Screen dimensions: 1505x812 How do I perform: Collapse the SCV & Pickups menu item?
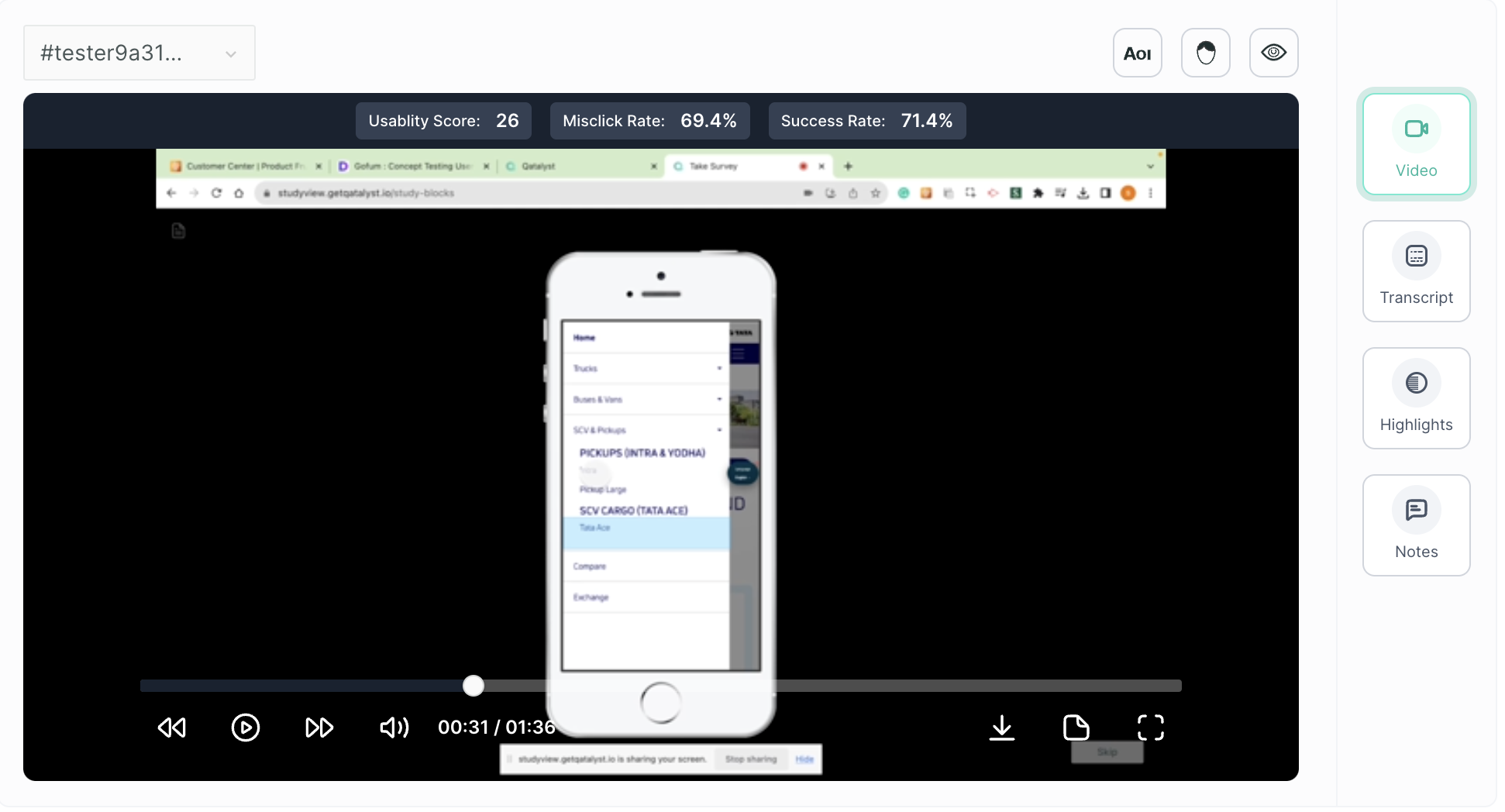point(646,430)
